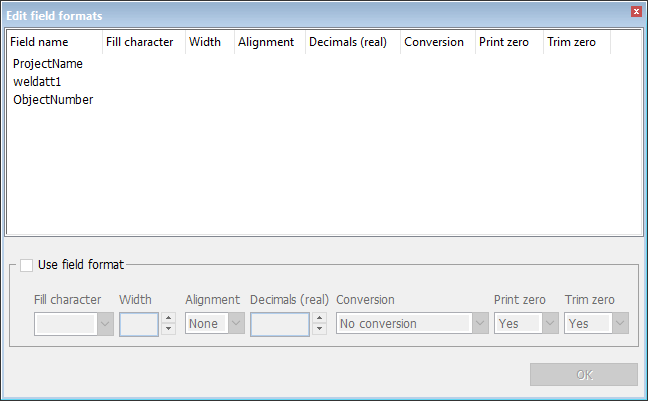
Task: Open the Trim zero dropdown
Action: [x=620, y=323]
